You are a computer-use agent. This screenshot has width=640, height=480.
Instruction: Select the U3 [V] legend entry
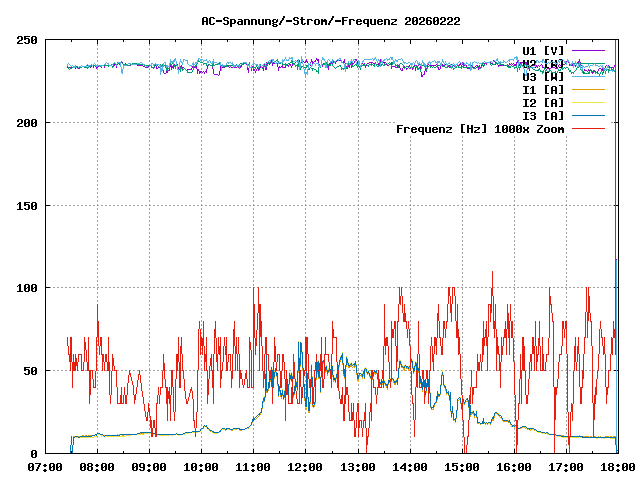click(543, 76)
